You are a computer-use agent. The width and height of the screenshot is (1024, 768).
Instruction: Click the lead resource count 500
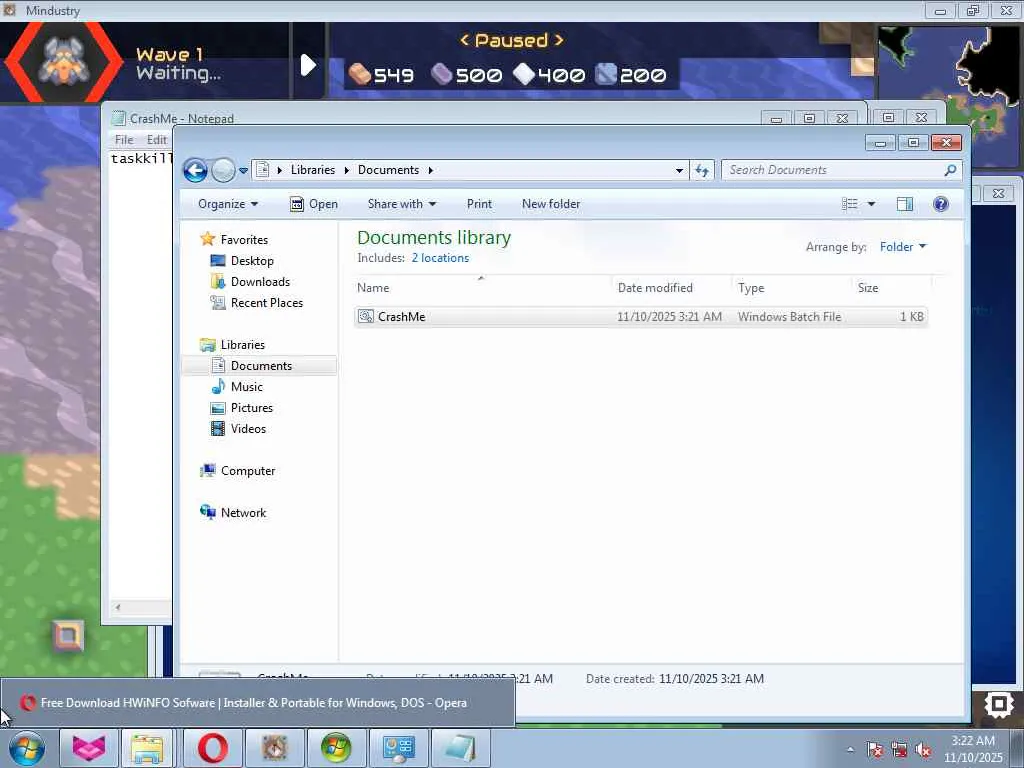tap(467, 74)
